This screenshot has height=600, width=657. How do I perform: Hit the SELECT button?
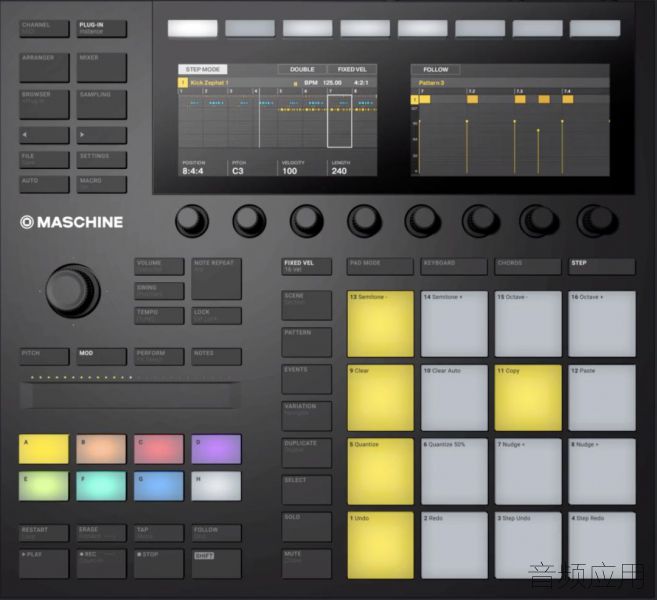click(307, 489)
